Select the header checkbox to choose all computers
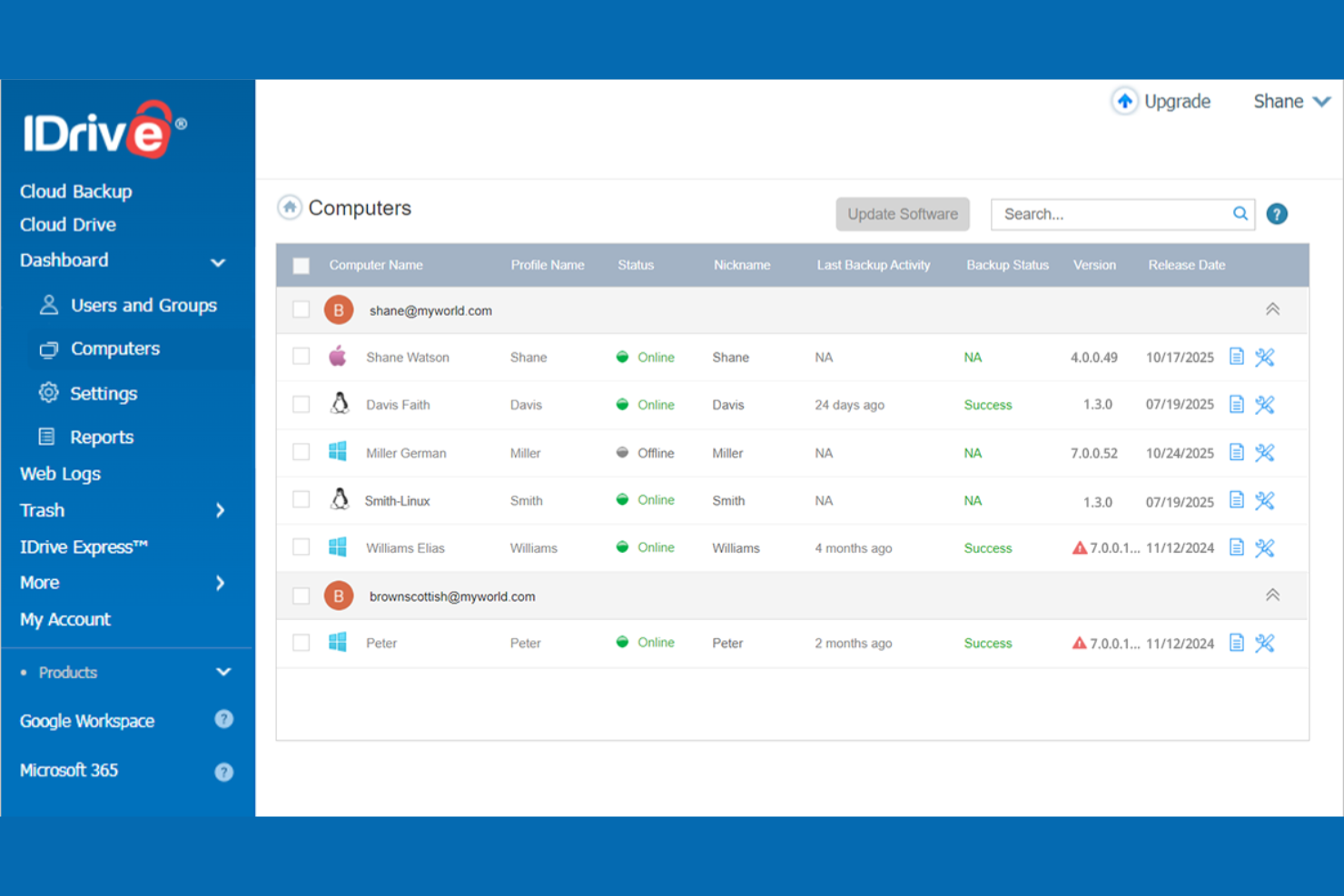 [301, 264]
